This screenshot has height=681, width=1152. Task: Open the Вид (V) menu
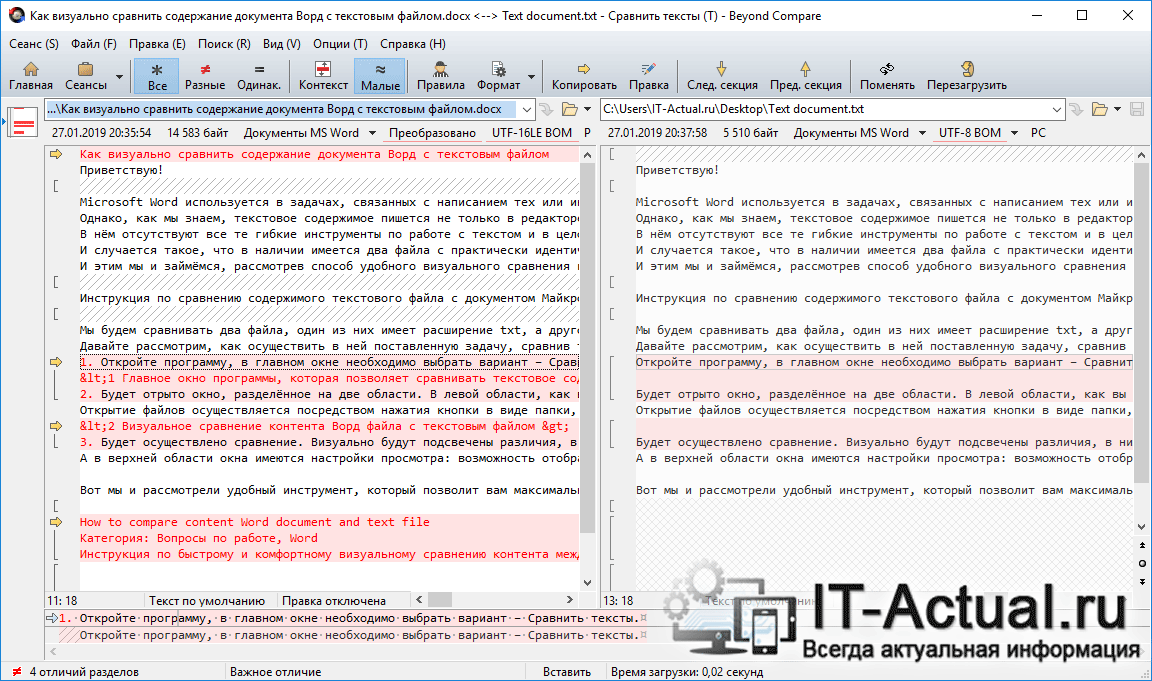tap(281, 44)
